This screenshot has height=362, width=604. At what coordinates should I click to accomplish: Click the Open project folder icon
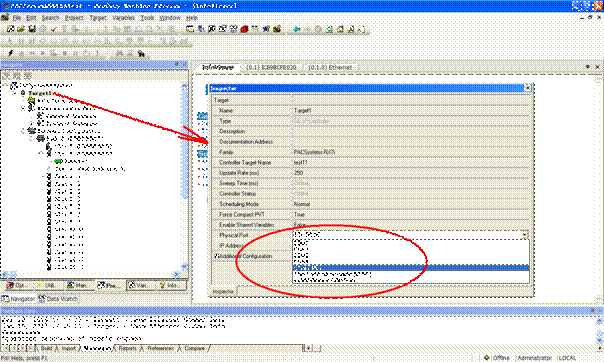(21, 29)
